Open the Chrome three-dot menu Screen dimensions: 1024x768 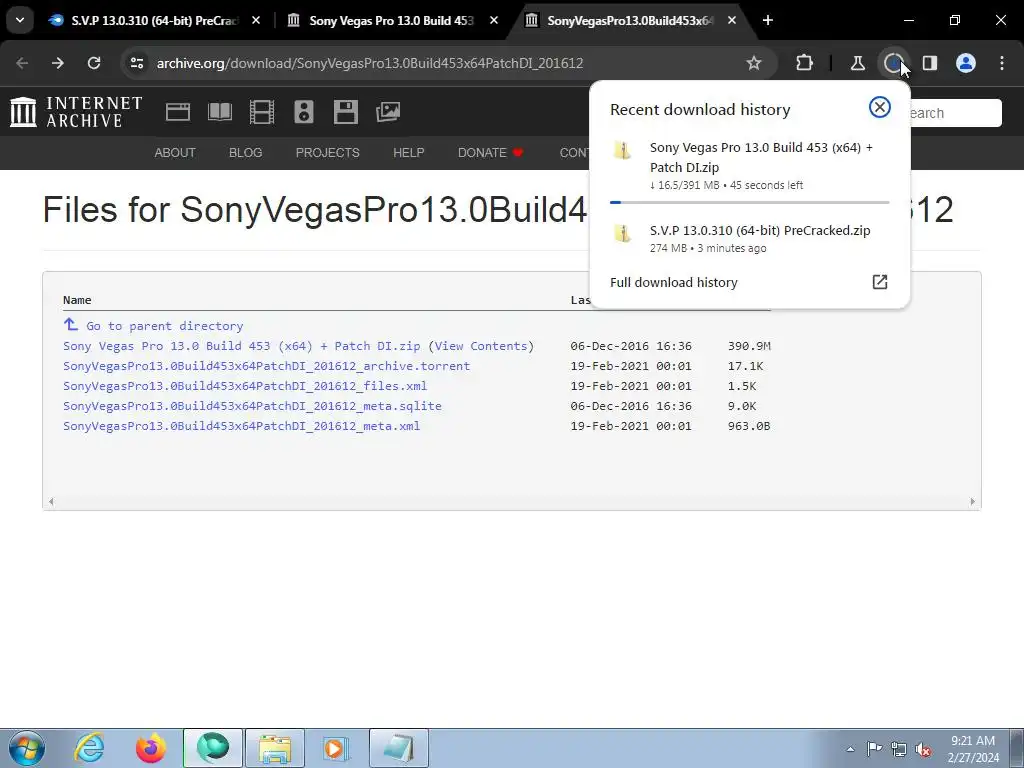[x=1002, y=63]
